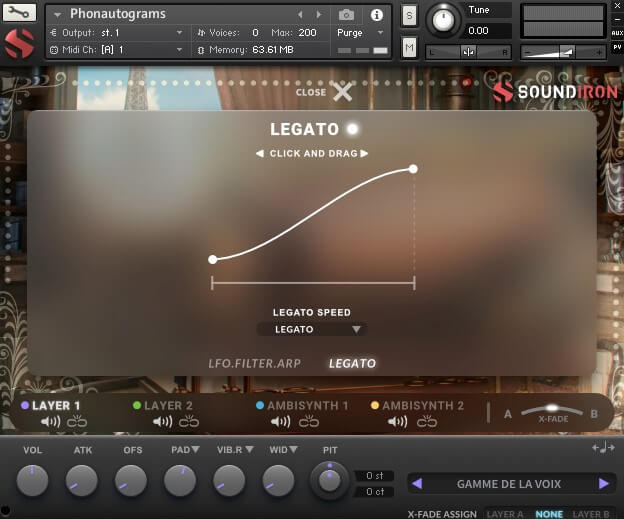Click the Ambisynth 1 link icon
The width and height of the screenshot is (624, 519).
pyautogui.click(x=309, y=421)
